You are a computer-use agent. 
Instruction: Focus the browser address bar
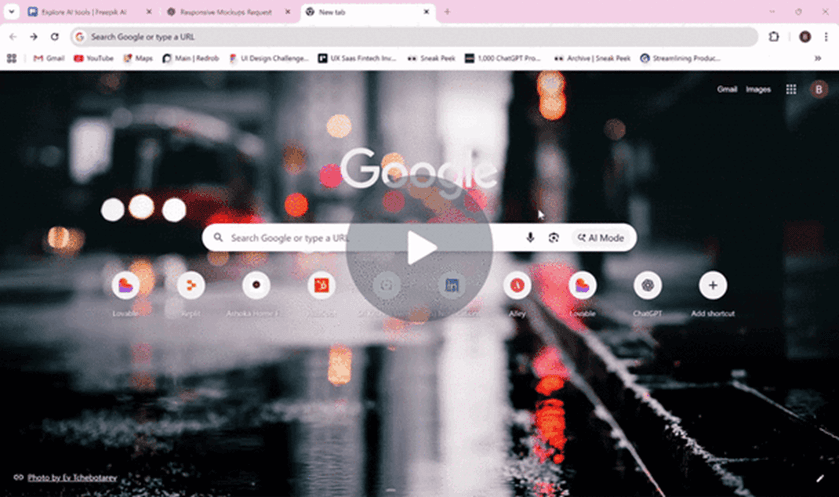414,37
